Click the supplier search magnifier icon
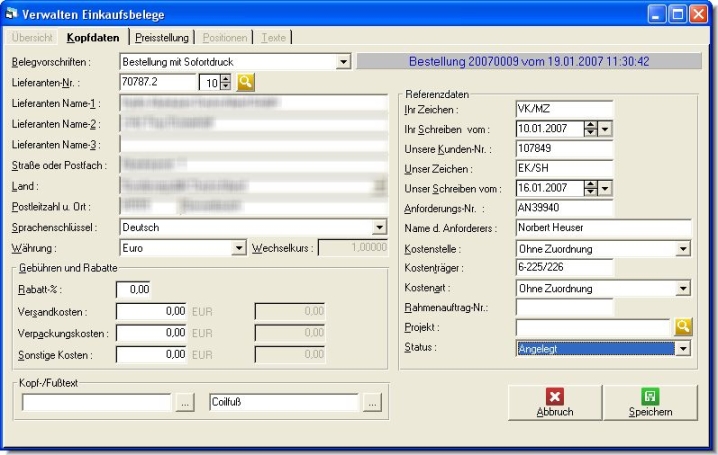This screenshot has height=455, width=718. click(x=246, y=83)
